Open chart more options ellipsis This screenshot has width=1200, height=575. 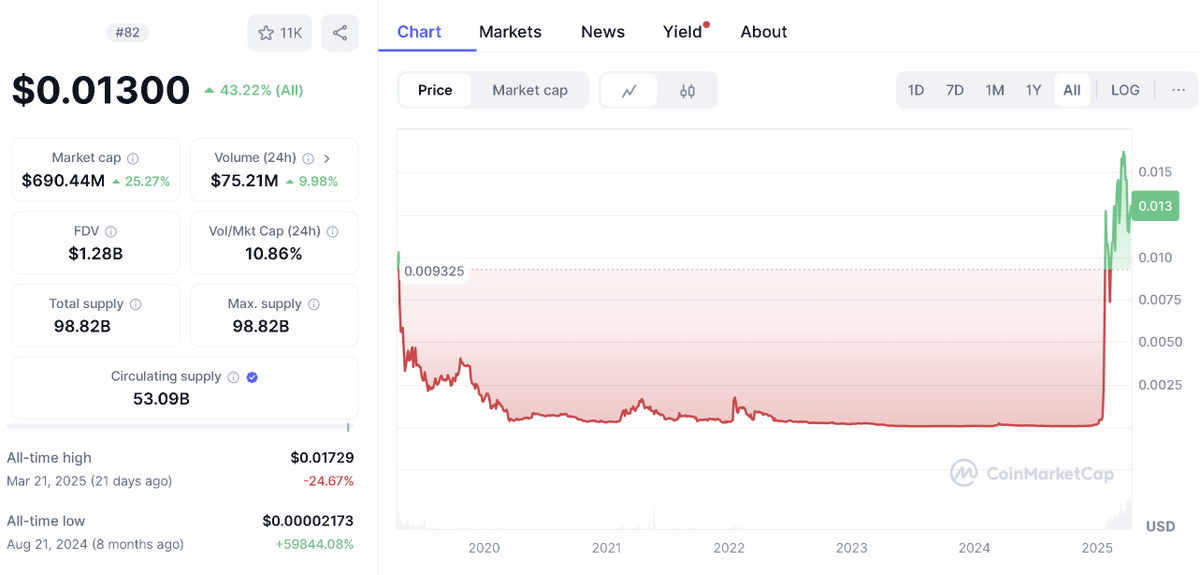(1179, 90)
